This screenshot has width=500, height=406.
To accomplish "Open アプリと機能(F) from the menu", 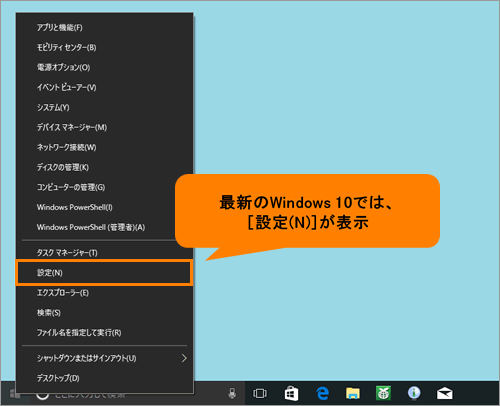I will click(104, 27).
